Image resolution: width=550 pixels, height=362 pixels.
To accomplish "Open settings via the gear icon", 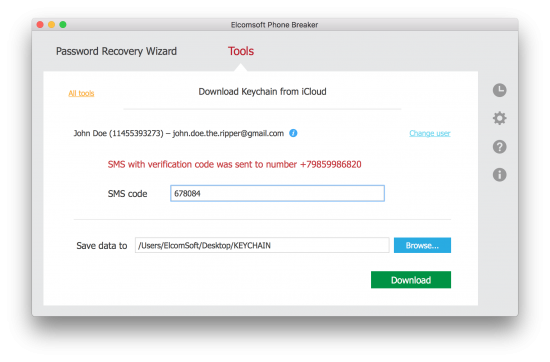I will click(x=499, y=118).
